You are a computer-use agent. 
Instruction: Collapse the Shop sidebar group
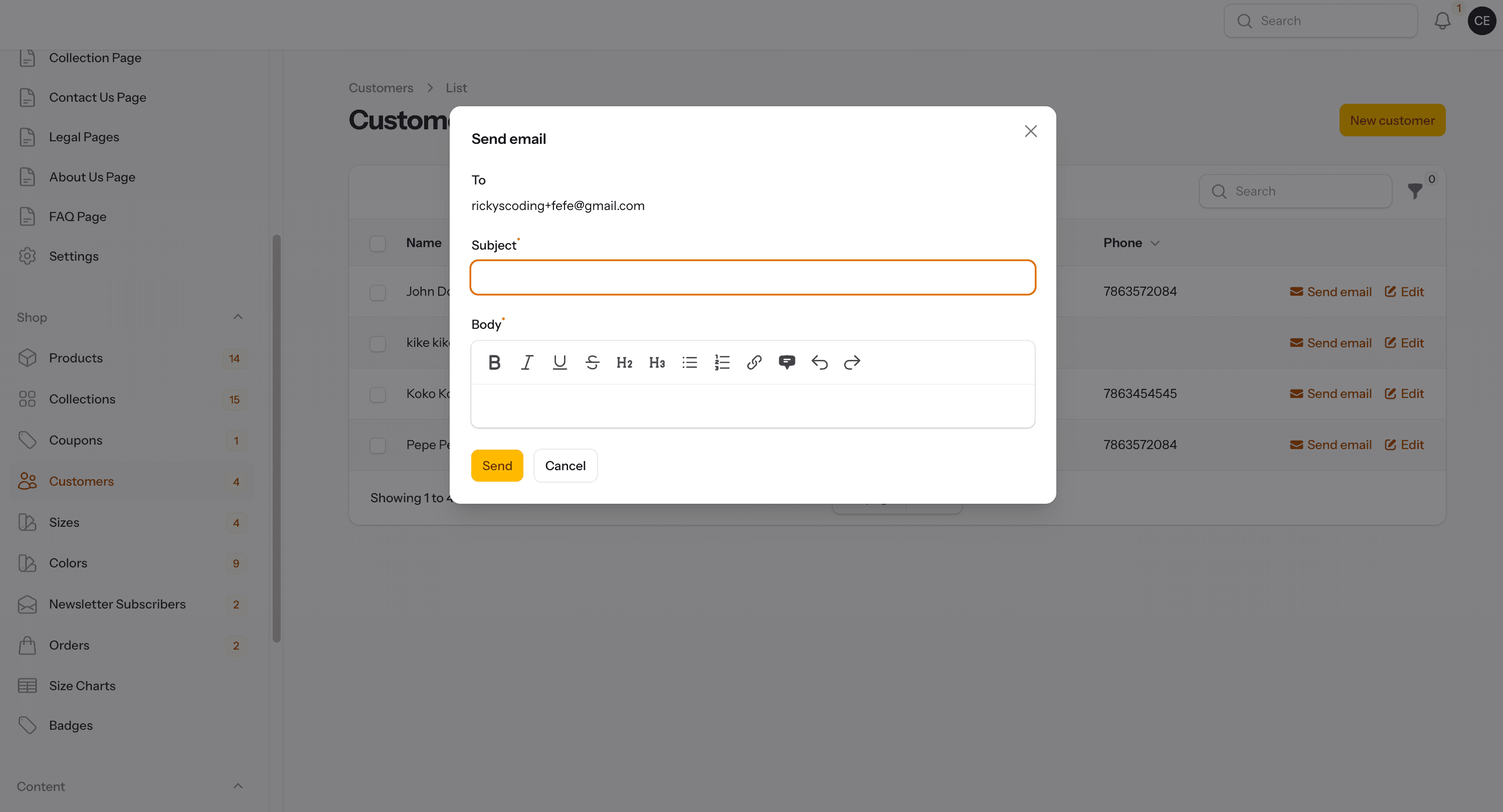(238, 317)
